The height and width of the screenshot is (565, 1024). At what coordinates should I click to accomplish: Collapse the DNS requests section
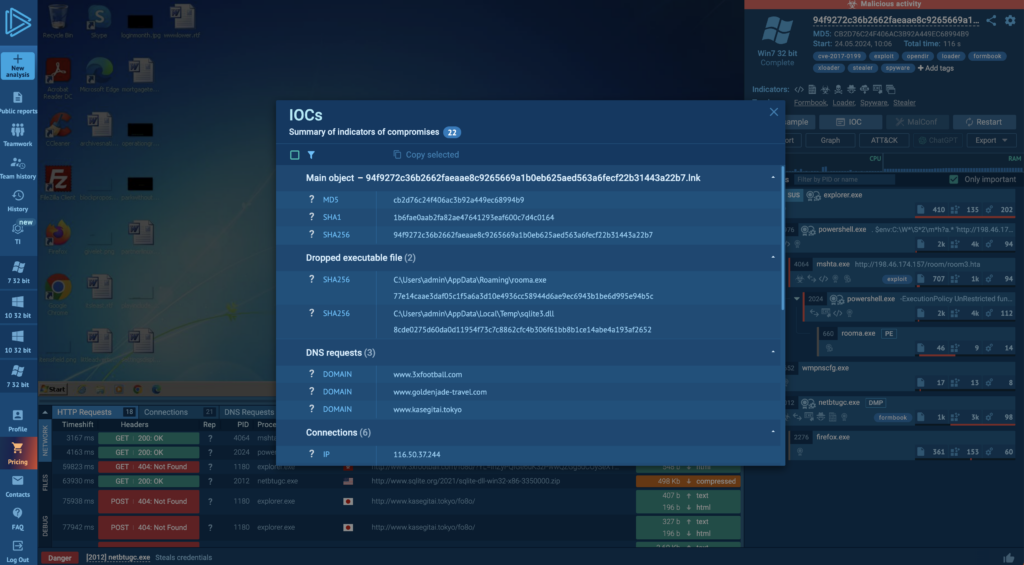[773, 353]
